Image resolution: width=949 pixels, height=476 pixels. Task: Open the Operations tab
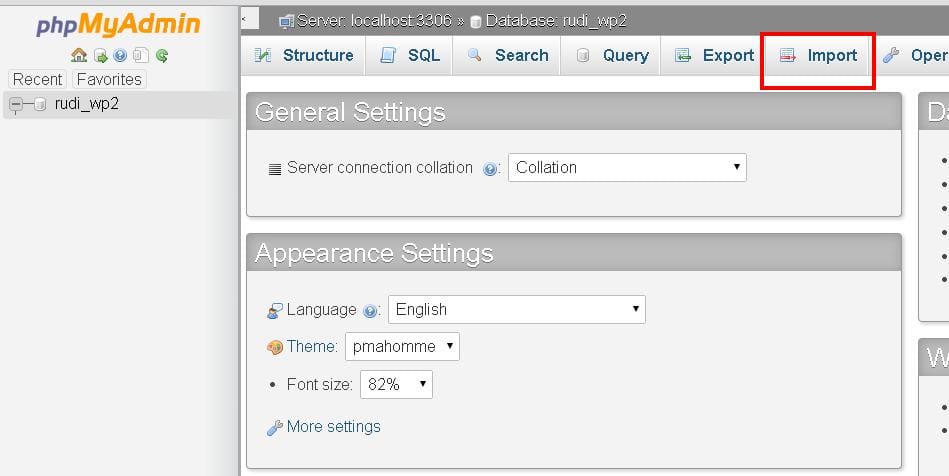[x=913, y=55]
